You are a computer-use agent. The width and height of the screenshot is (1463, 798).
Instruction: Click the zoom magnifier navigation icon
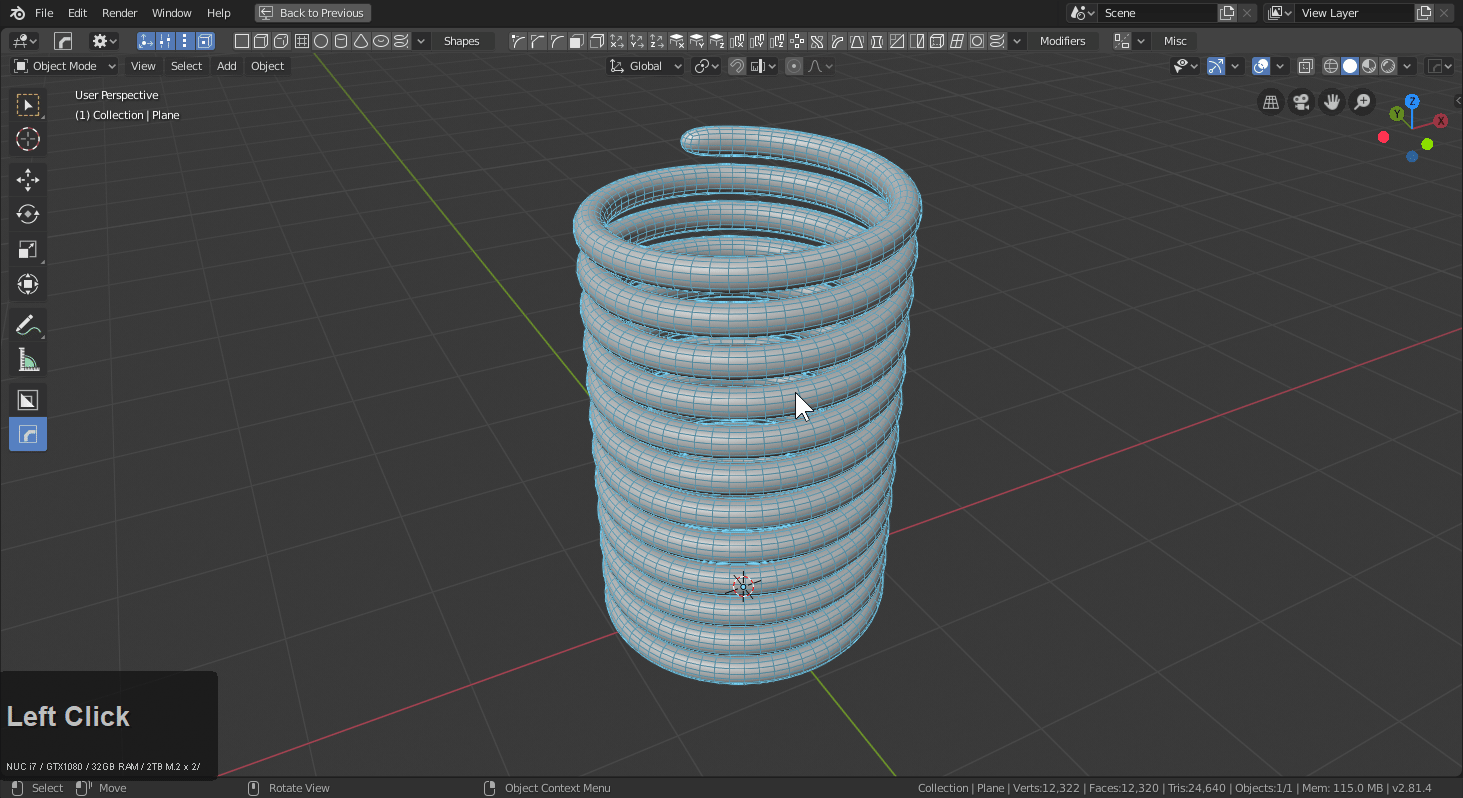[1362, 102]
